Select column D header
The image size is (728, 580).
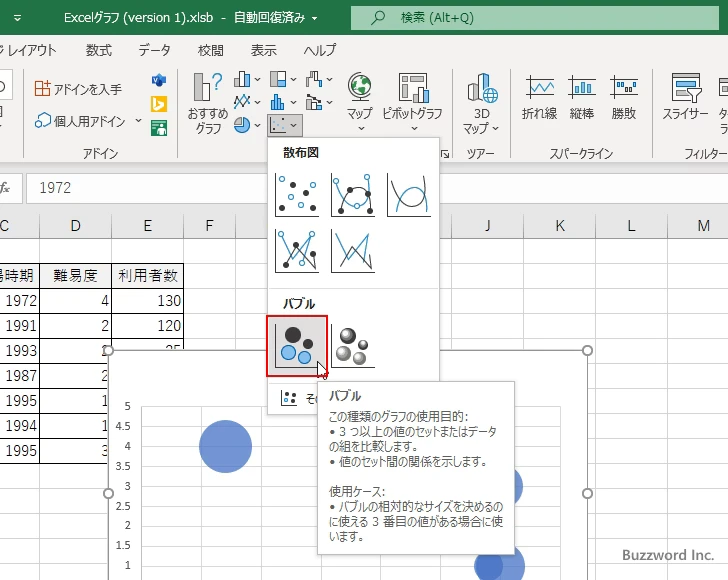pos(75,226)
